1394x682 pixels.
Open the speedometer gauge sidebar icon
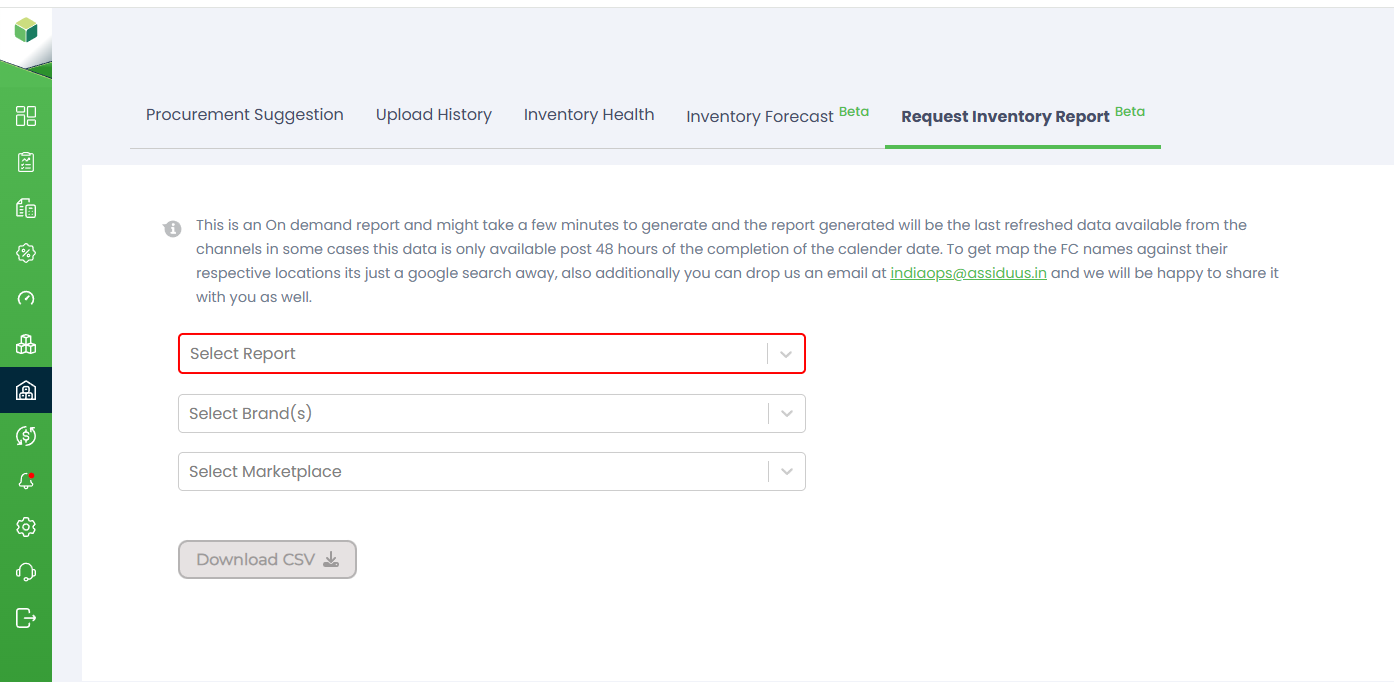click(26, 298)
